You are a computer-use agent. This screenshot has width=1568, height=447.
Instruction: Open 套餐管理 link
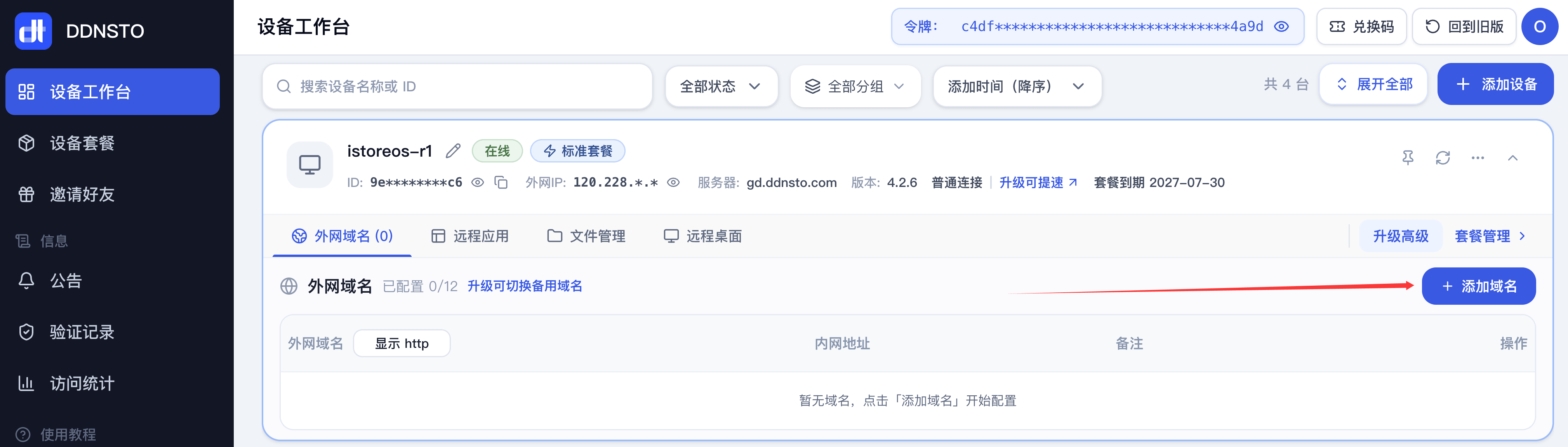[x=1490, y=236]
